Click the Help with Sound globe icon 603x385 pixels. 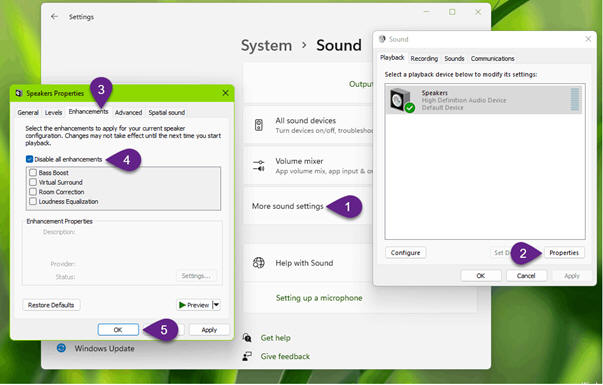click(258, 263)
